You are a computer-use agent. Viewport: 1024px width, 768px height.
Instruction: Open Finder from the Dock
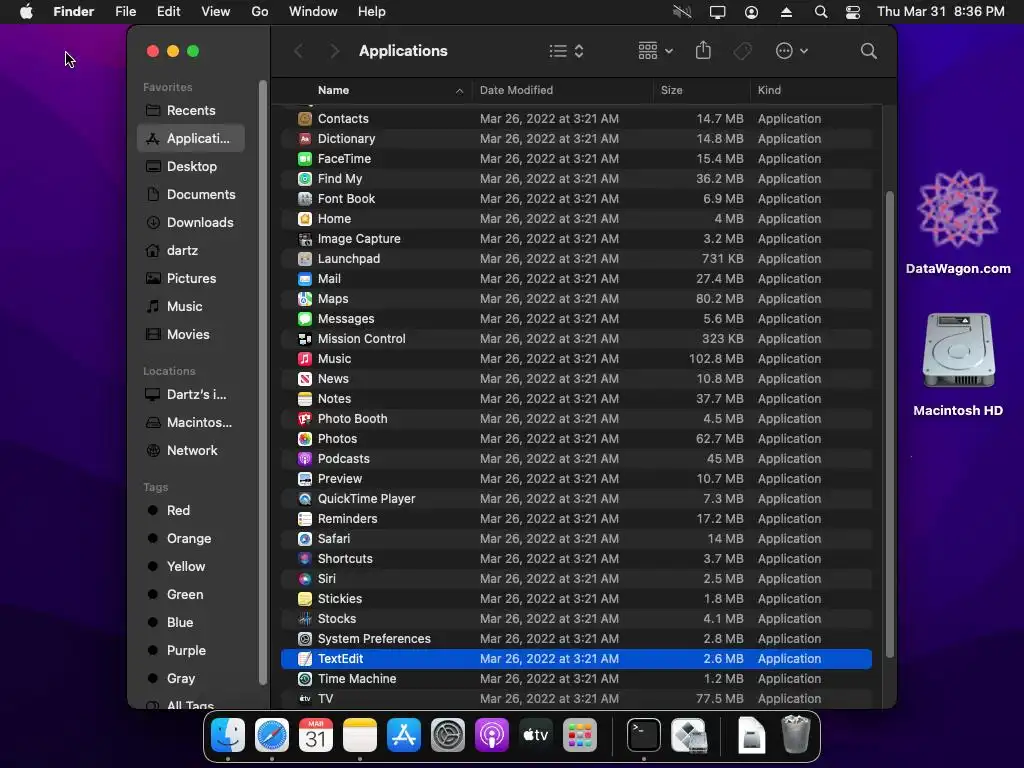click(228, 735)
